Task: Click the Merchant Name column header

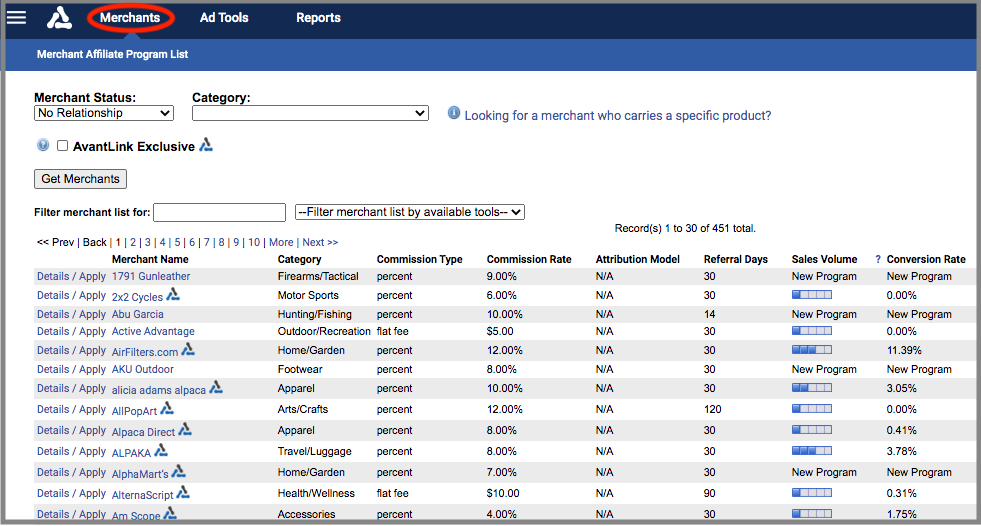Action: pos(150,259)
